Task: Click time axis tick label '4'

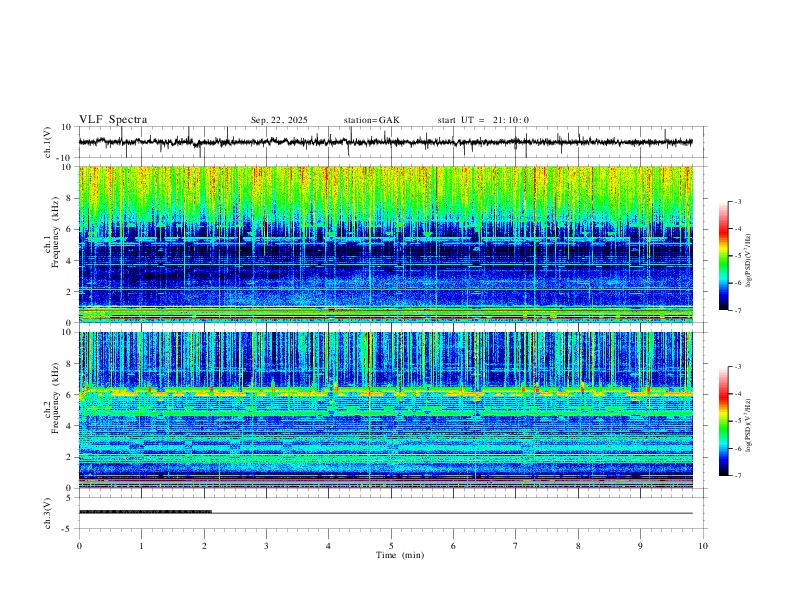Action: pos(328,546)
